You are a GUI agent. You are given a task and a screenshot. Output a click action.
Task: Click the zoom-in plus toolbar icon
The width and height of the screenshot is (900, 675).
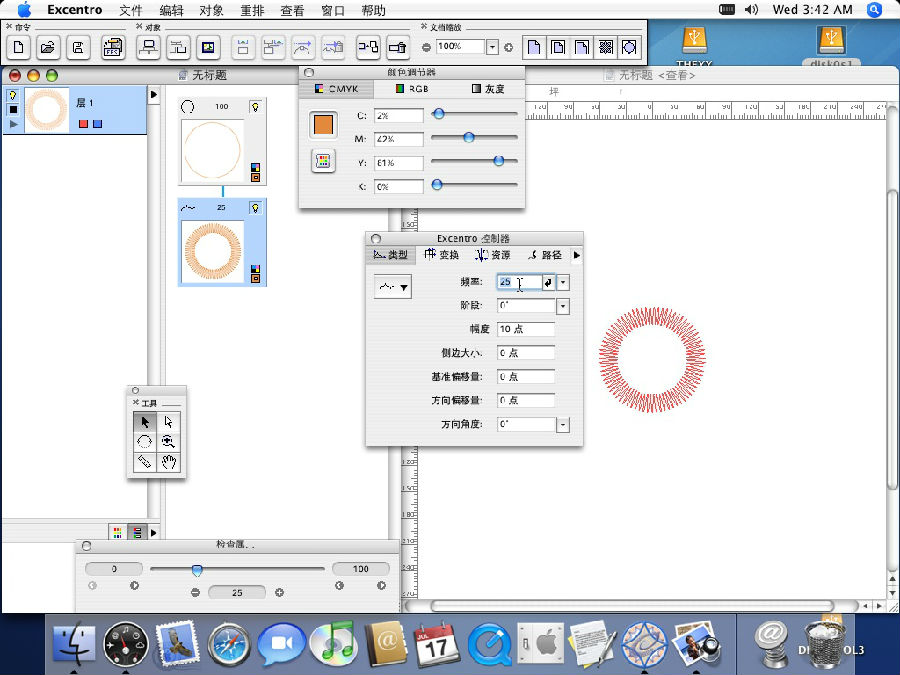click(x=508, y=47)
